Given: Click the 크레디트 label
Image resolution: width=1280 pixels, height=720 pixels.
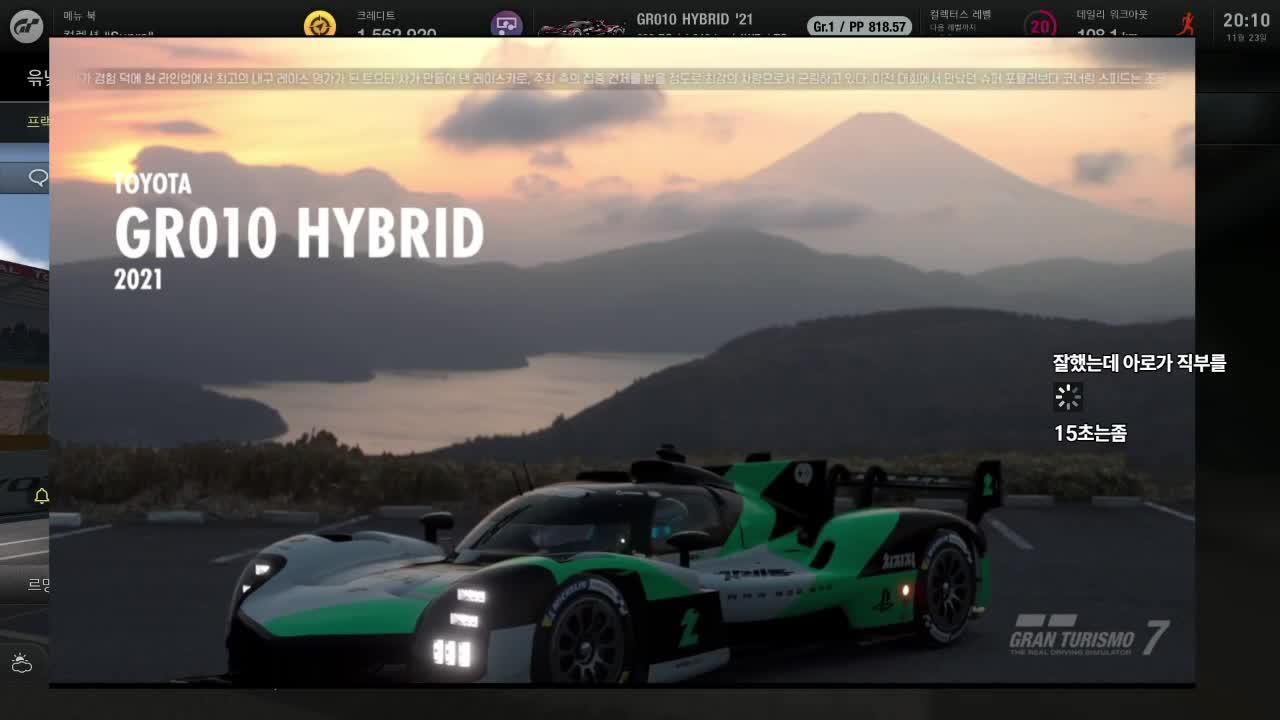Looking at the screenshot, I should point(376,16).
